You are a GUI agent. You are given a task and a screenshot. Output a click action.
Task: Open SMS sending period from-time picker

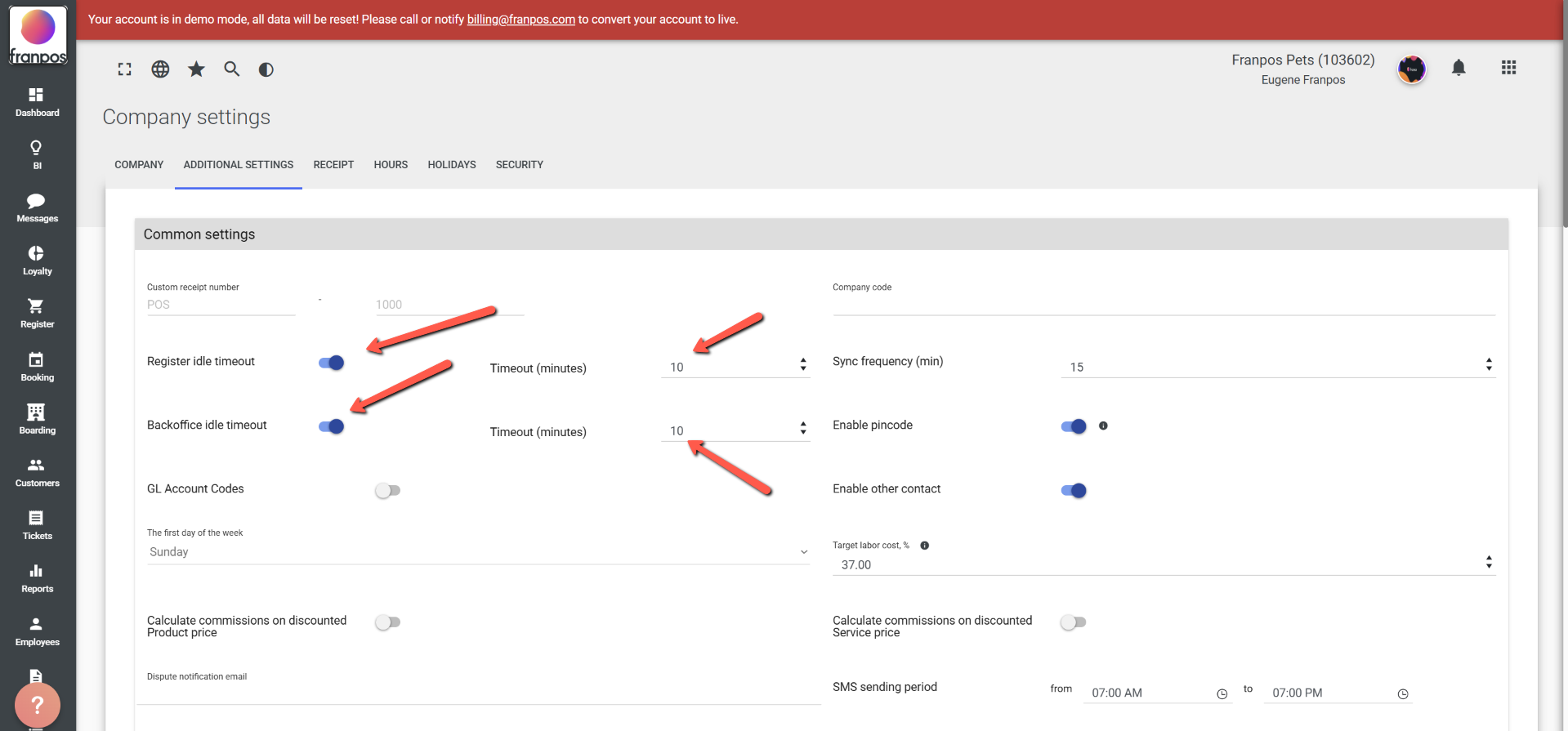point(1222,693)
